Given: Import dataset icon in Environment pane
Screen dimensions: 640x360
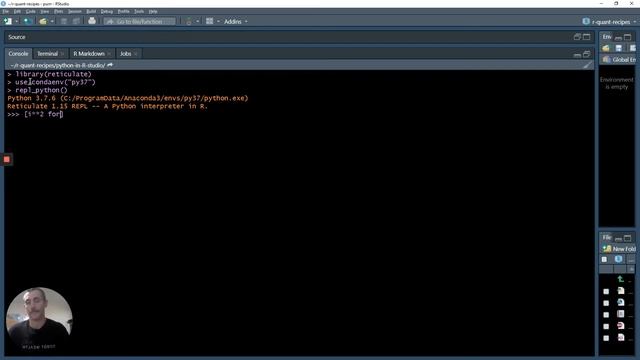Looking at the screenshot, I should (x=632, y=48).
